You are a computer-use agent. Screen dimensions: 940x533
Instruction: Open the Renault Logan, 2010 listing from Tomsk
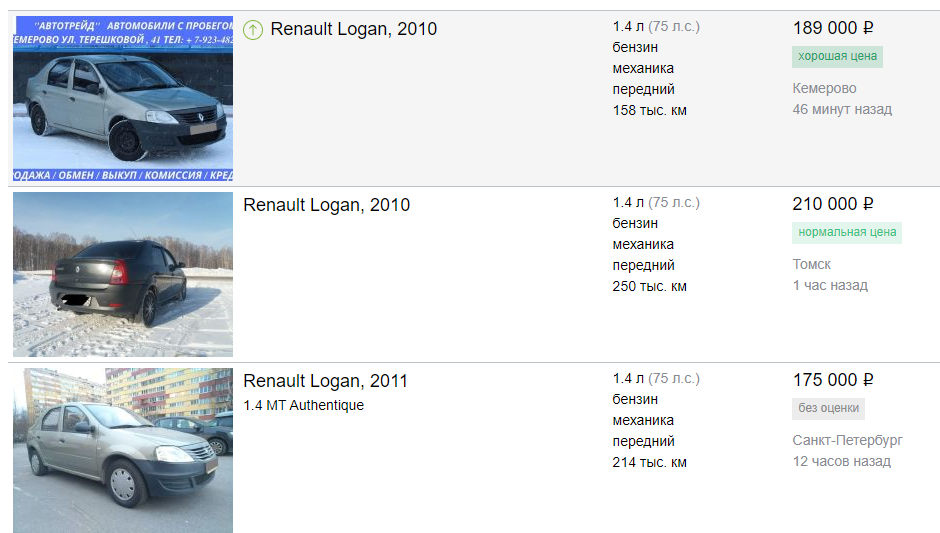[326, 205]
